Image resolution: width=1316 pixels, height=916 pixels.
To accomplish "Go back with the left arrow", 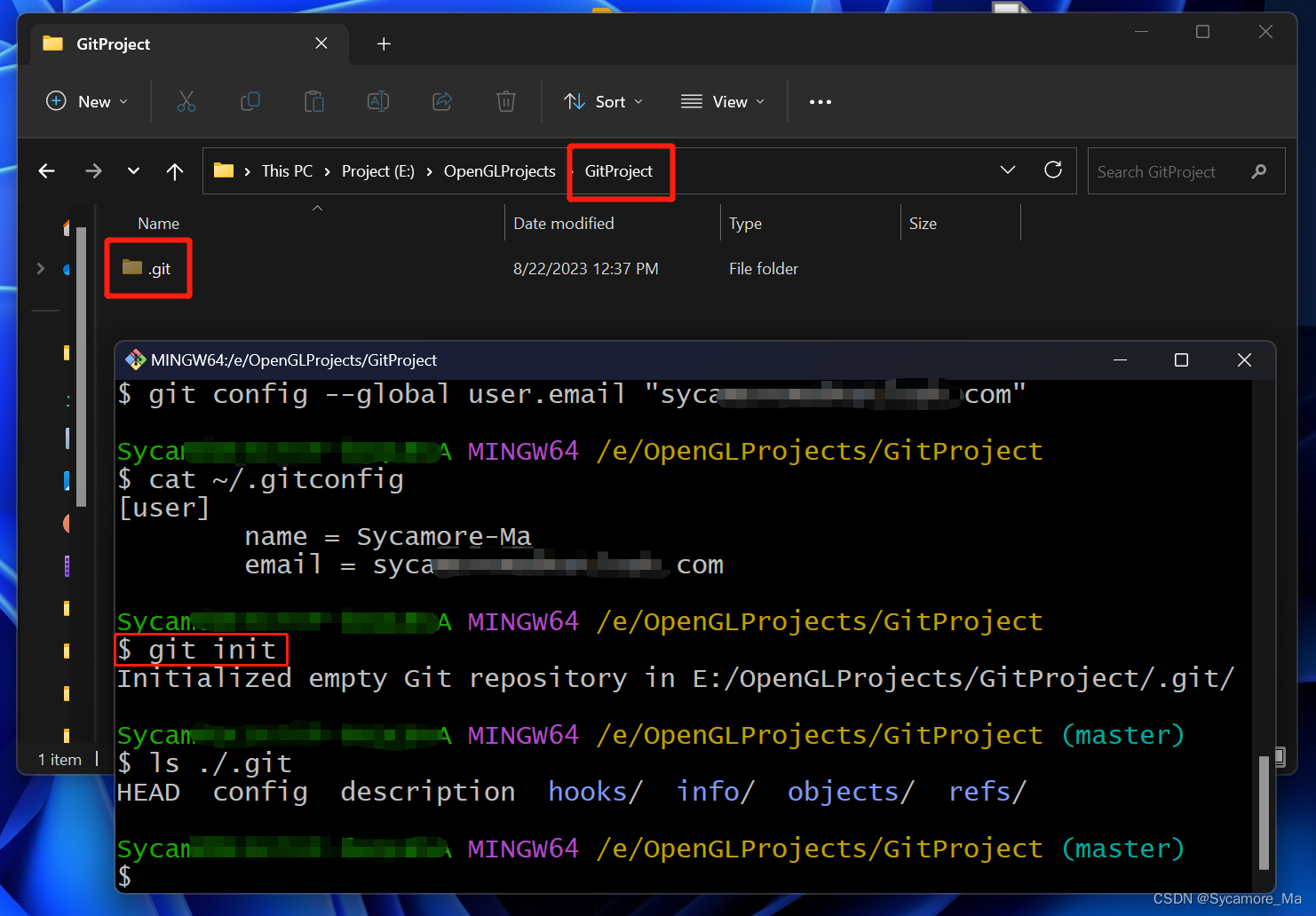I will 47,171.
